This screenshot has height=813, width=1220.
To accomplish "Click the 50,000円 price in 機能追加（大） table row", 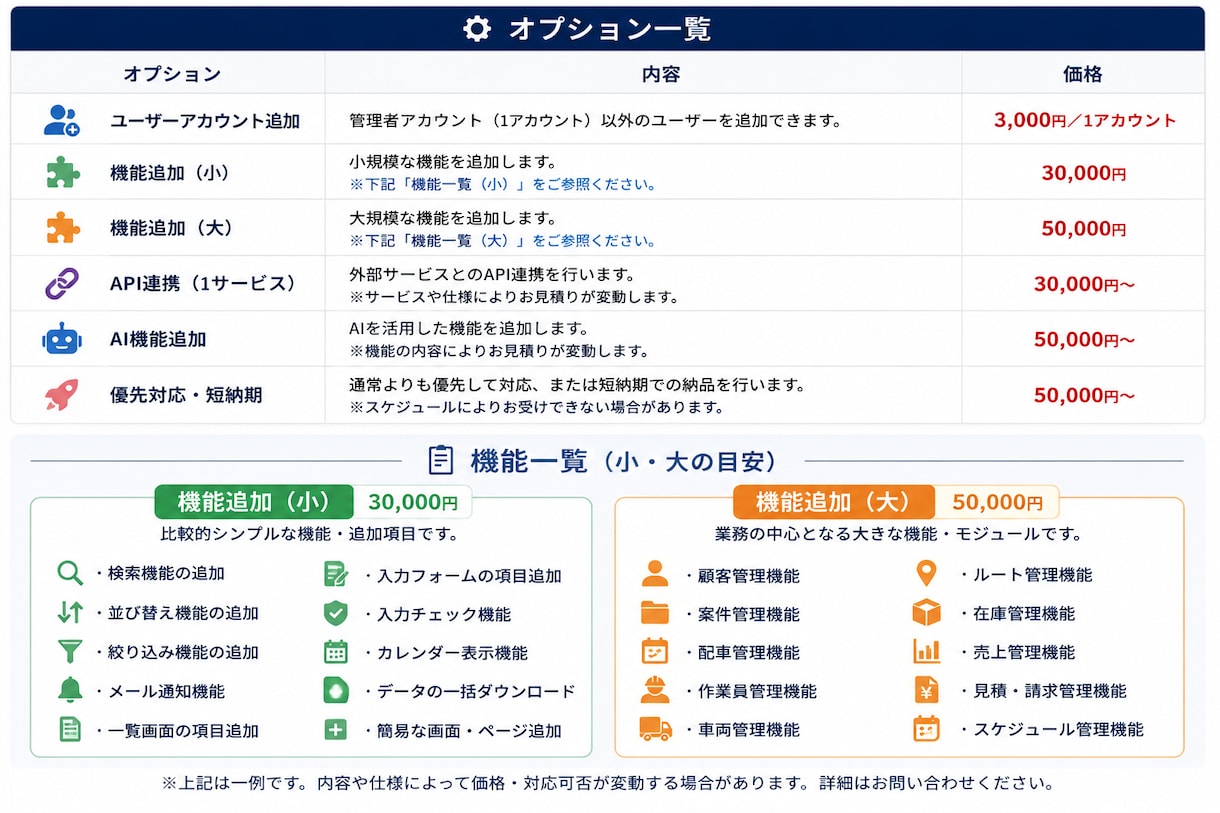I will point(1084,228).
